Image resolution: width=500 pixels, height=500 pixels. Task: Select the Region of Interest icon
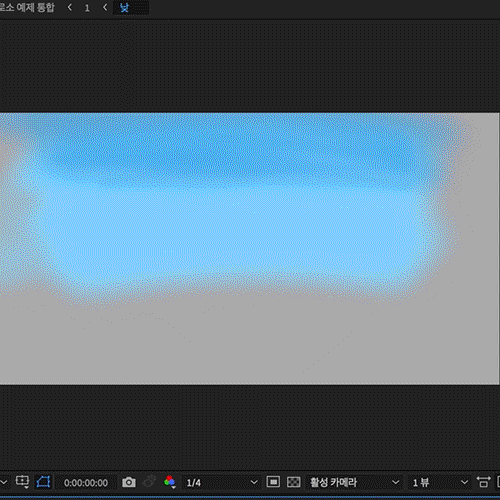coord(273,482)
